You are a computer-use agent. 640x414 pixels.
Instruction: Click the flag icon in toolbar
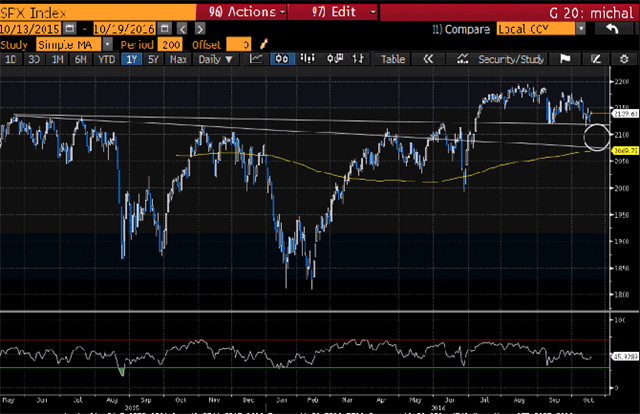coord(565,59)
